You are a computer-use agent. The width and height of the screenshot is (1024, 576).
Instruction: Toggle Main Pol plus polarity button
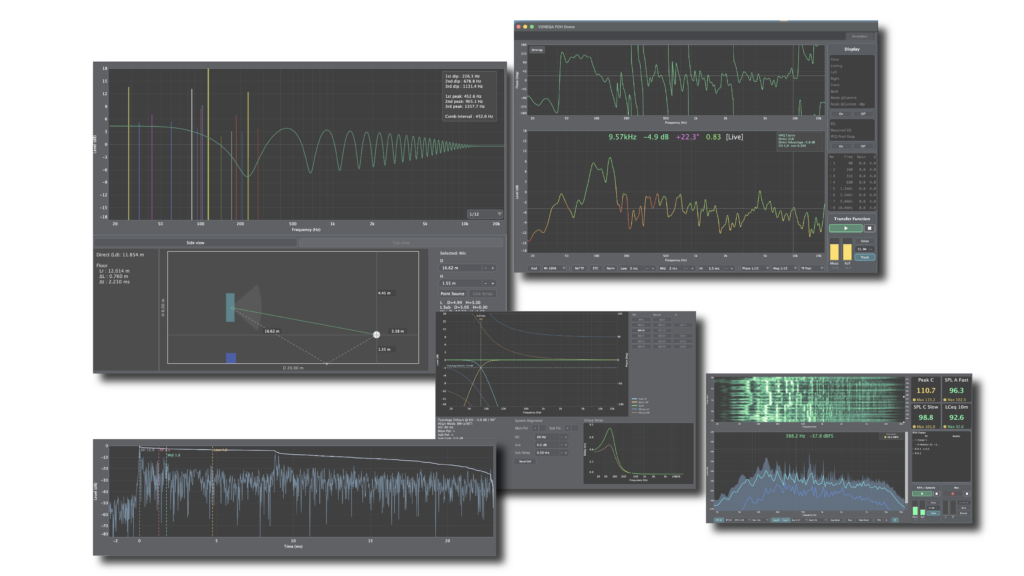tap(535, 428)
